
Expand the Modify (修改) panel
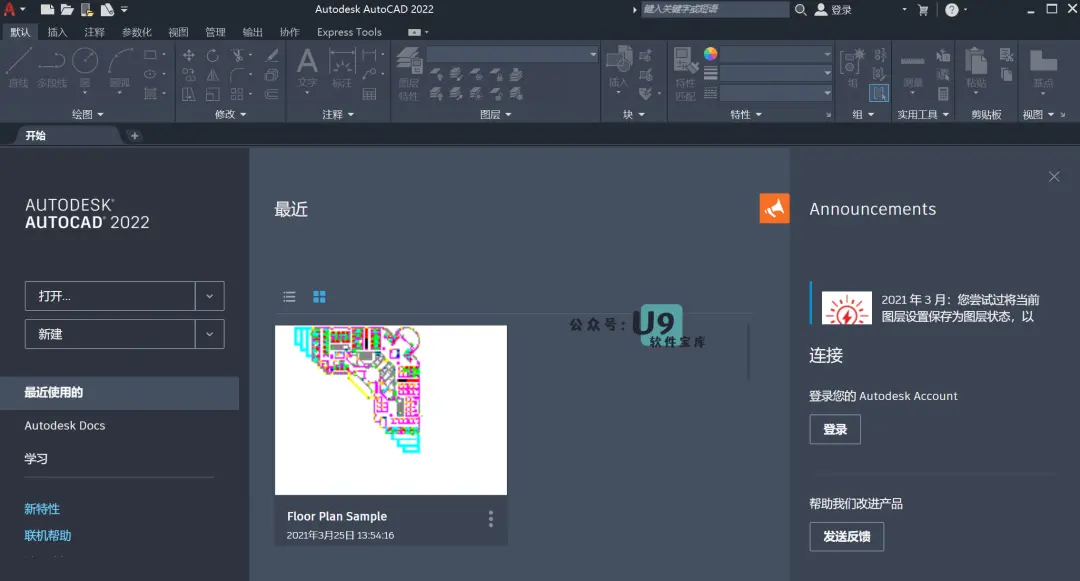[x=230, y=114]
